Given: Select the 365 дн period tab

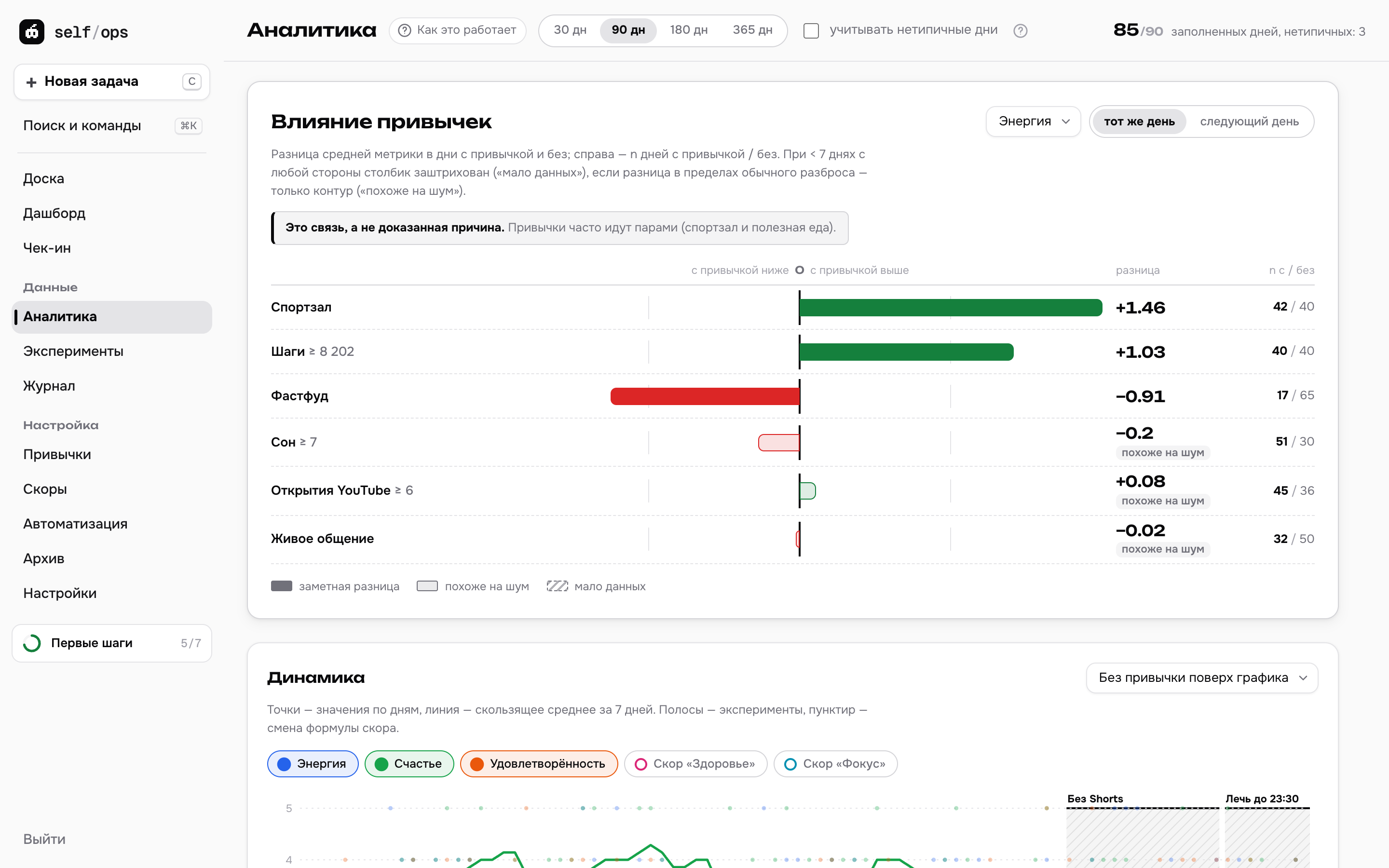Looking at the screenshot, I should 752,30.
